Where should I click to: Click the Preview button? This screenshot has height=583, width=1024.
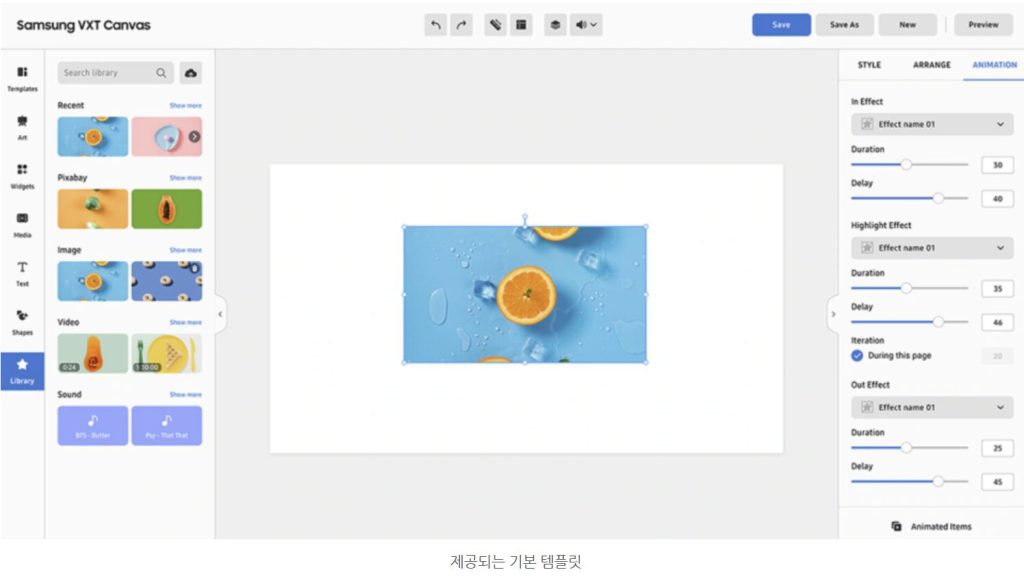pyautogui.click(x=983, y=25)
